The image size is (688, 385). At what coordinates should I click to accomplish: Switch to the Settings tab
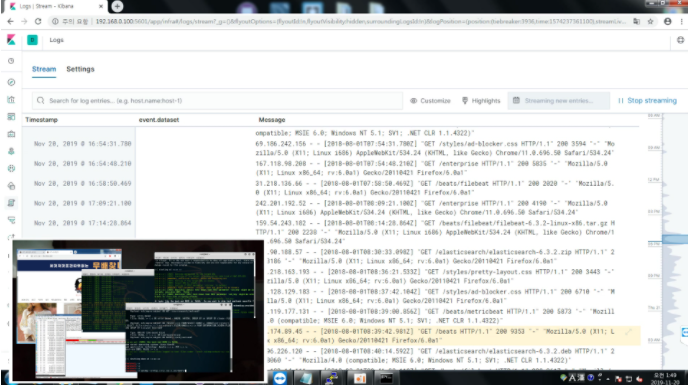pyautogui.click(x=80, y=69)
